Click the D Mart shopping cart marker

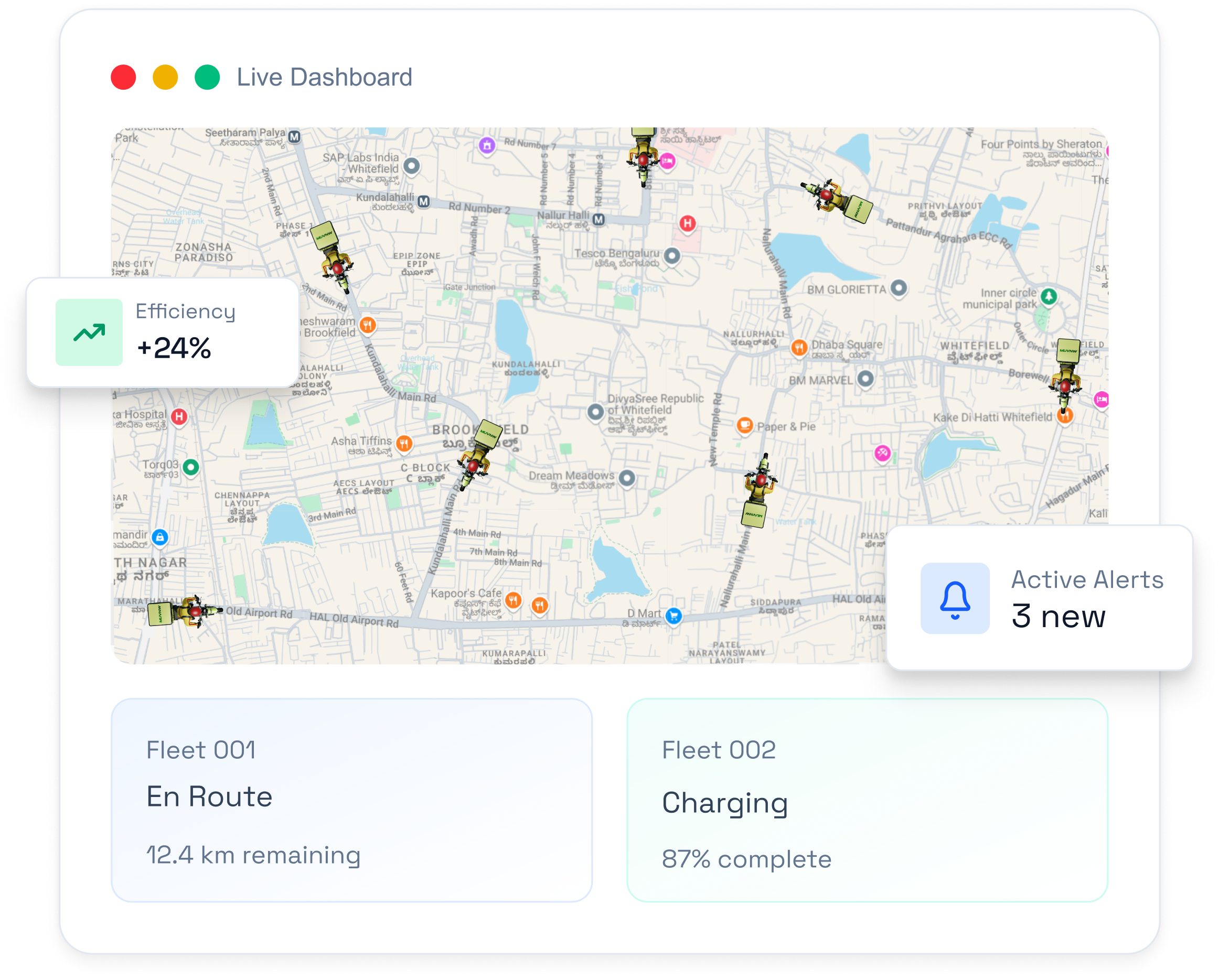click(x=673, y=616)
